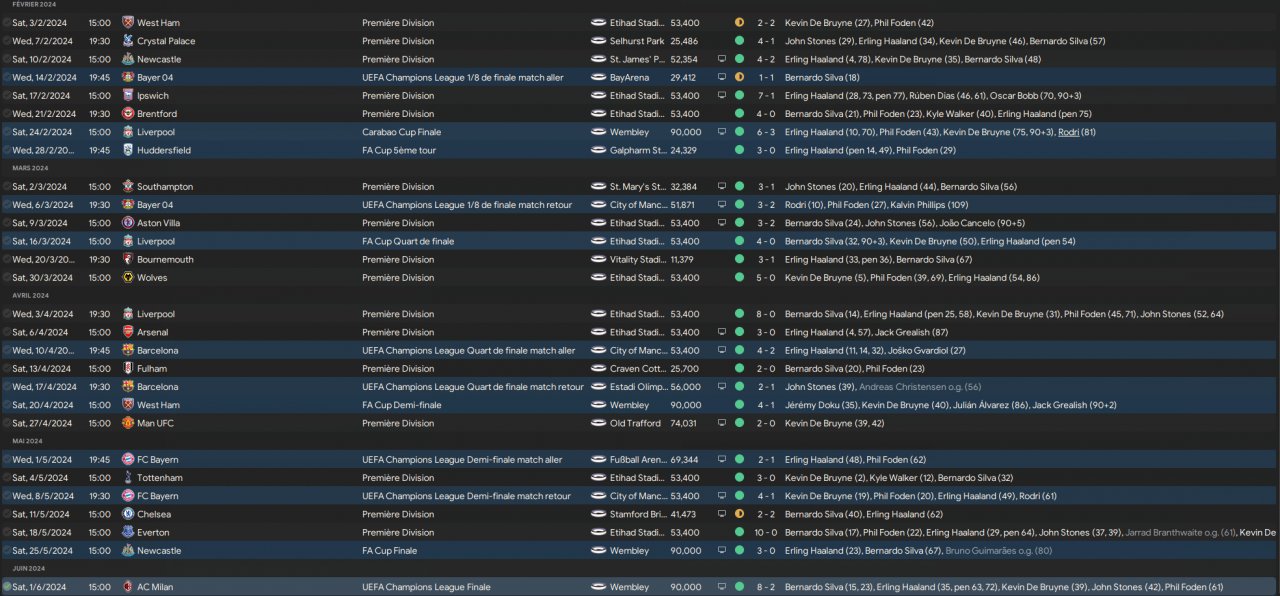Select the row circle for Wed, 7/2/2024

[6, 41]
